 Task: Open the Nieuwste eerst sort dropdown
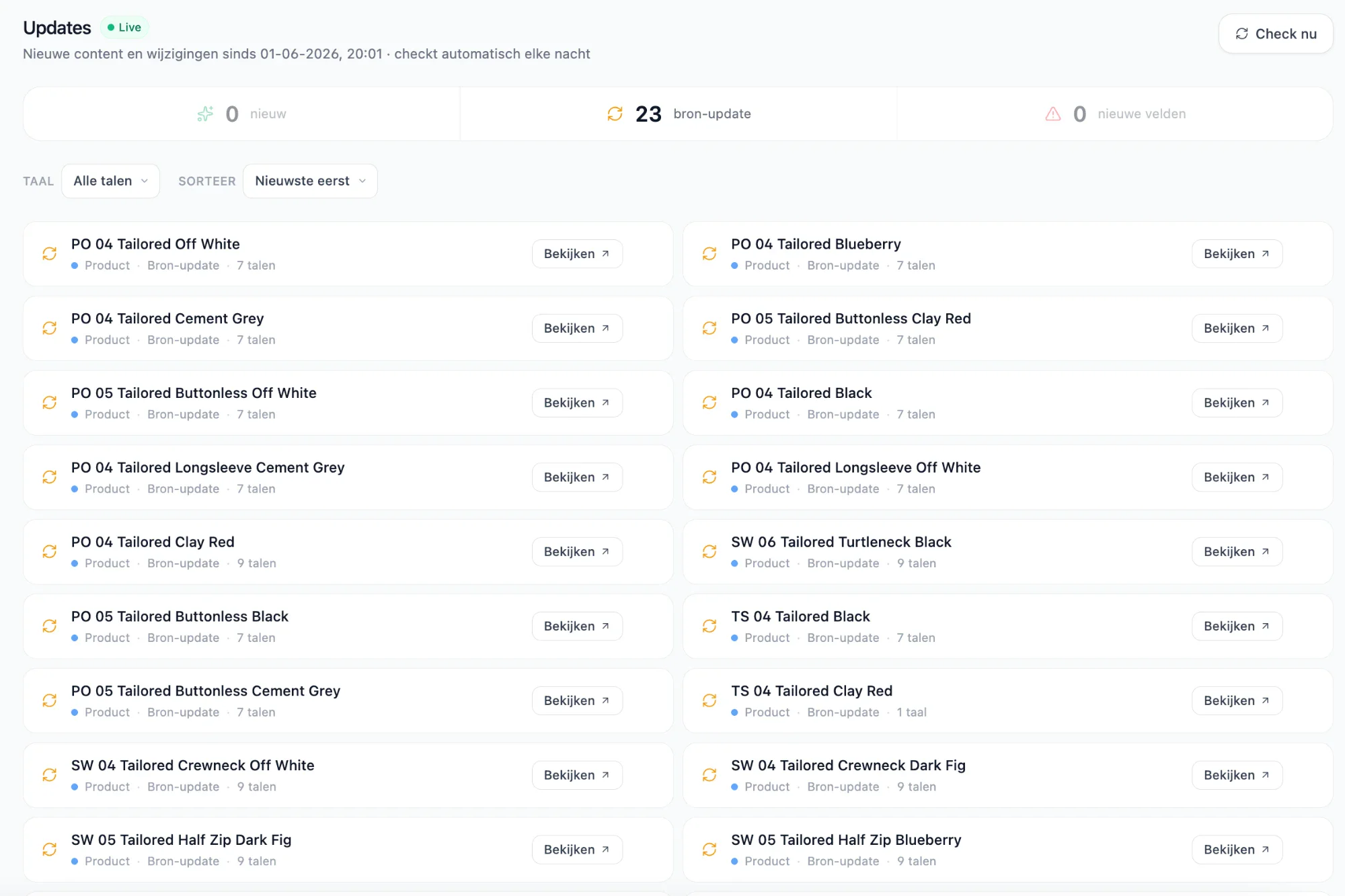coord(310,181)
